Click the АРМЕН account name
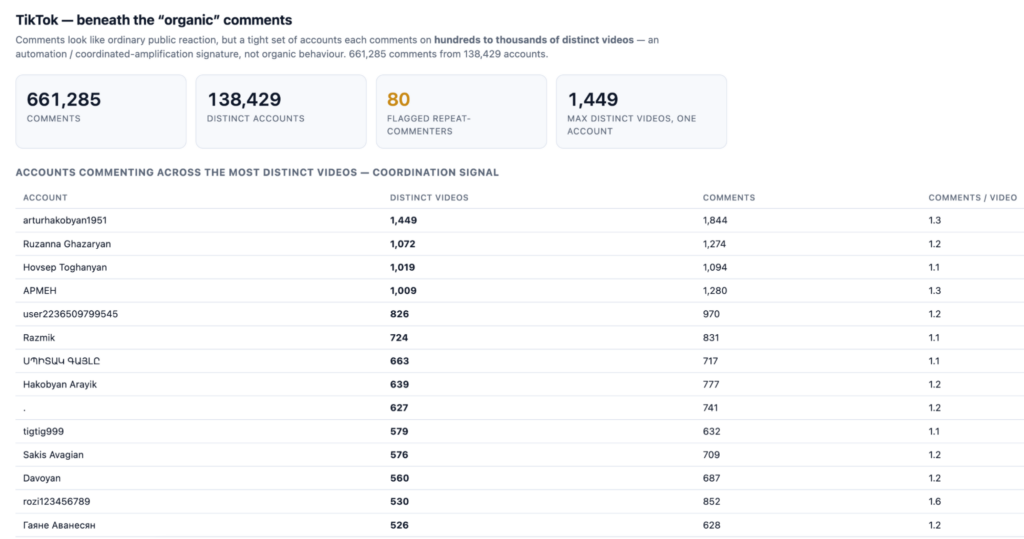Viewport: 1024px width, 539px height. [40, 291]
